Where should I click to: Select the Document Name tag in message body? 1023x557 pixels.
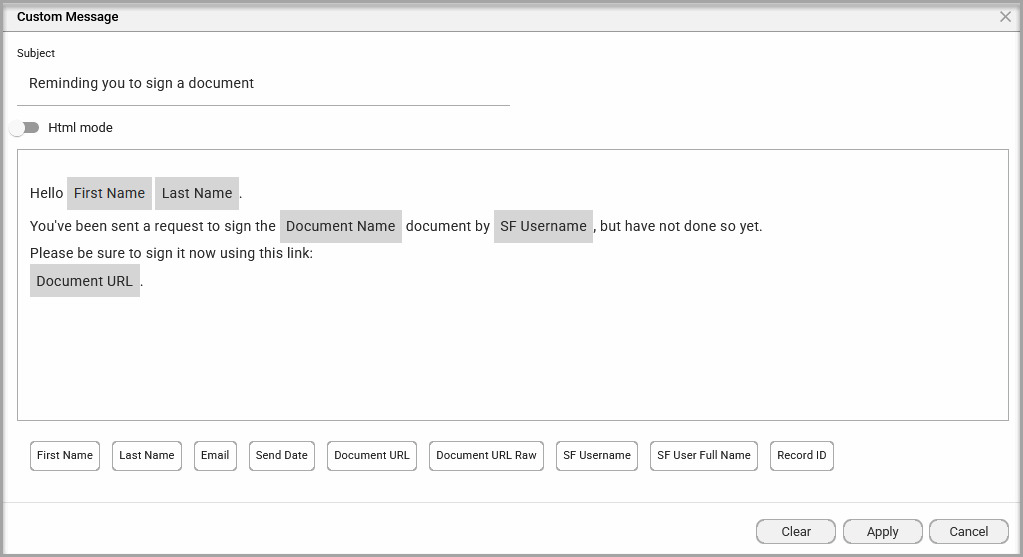click(341, 226)
